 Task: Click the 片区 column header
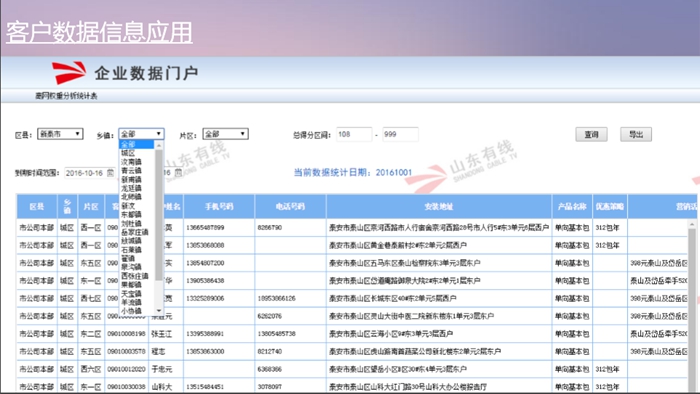point(91,206)
